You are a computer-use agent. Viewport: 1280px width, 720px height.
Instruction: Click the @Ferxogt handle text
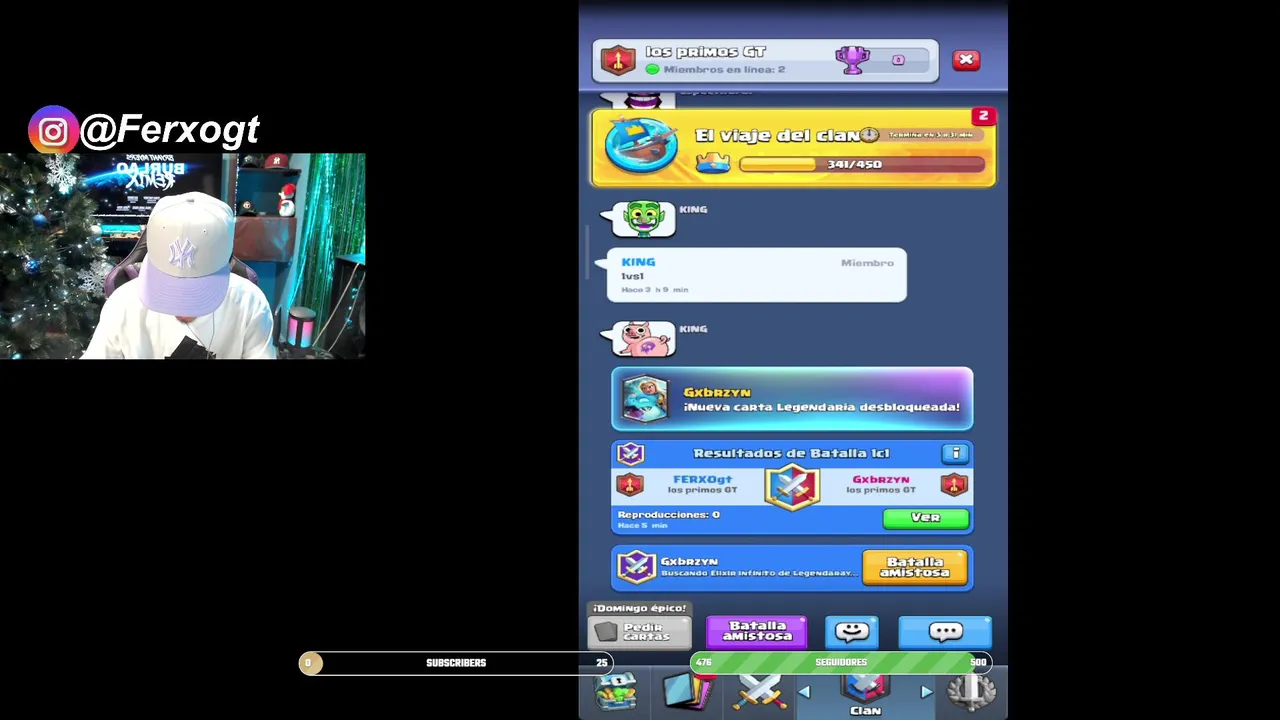[171, 130]
